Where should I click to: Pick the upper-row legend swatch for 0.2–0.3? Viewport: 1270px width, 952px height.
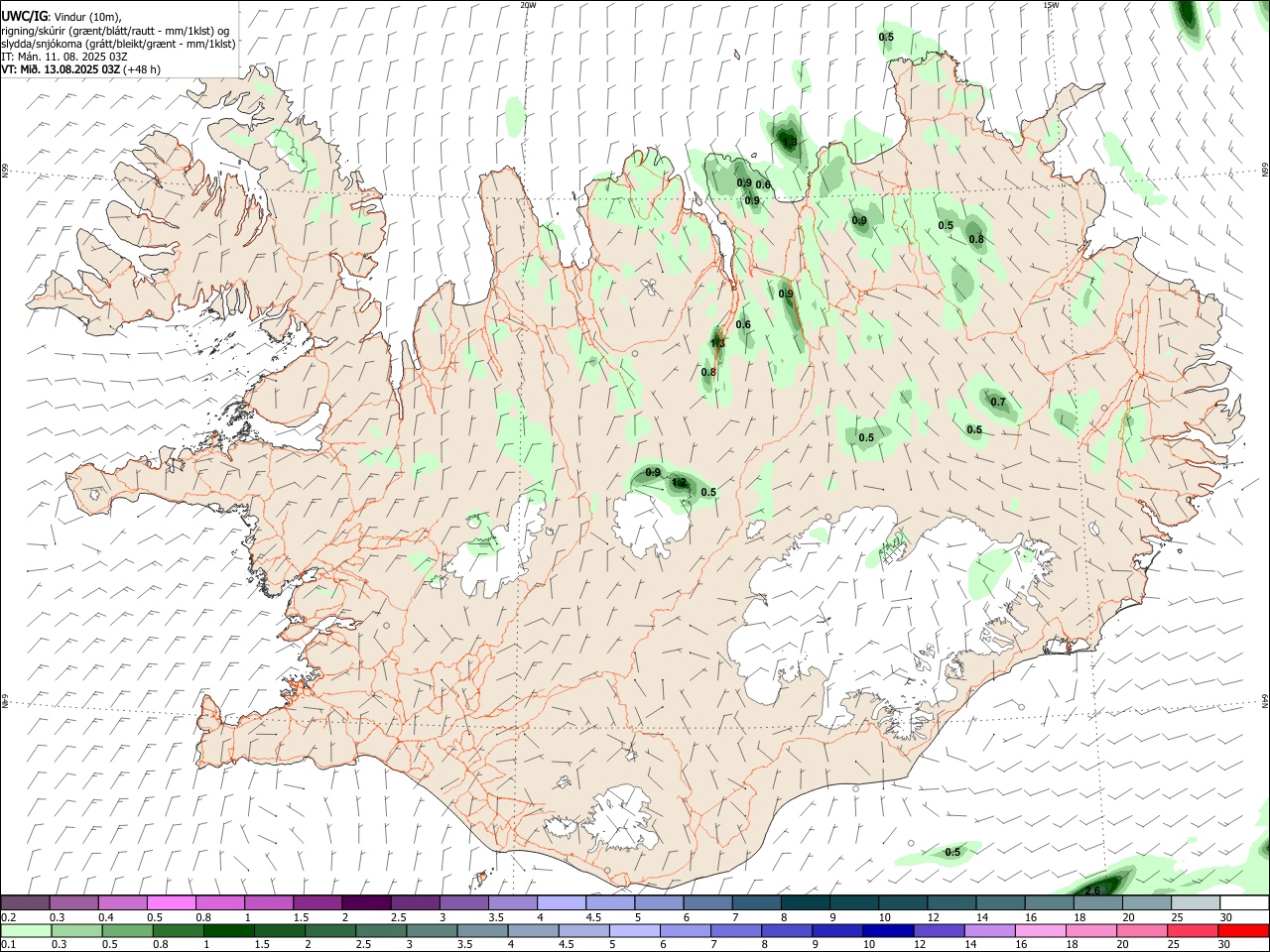[26, 903]
